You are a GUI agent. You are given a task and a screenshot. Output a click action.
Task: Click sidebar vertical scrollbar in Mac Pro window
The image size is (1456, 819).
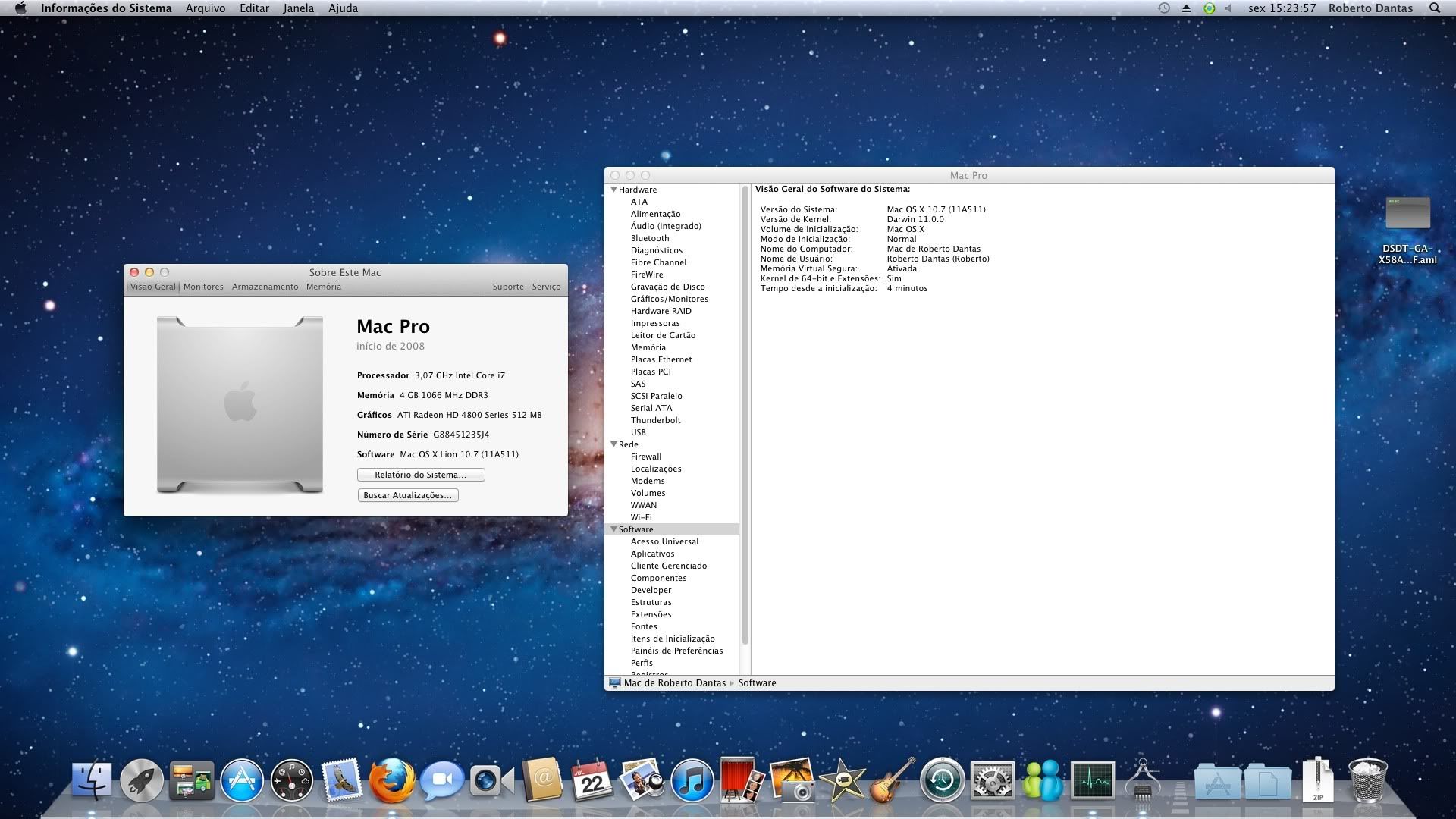tap(745, 415)
